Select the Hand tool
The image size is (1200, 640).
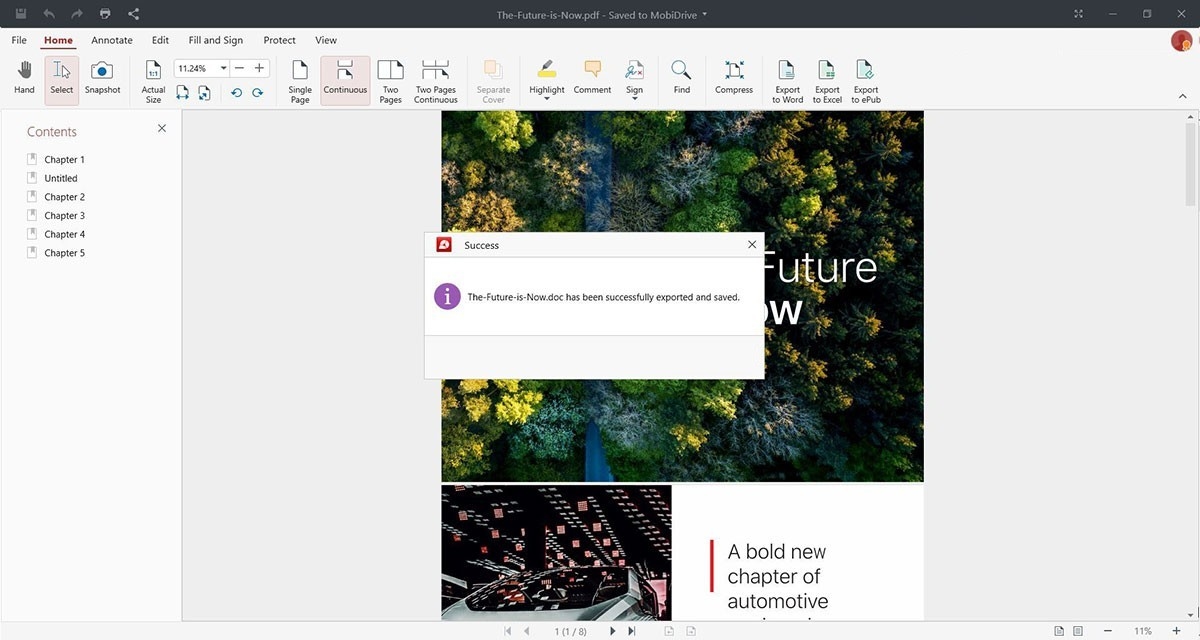click(x=24, y=78)
